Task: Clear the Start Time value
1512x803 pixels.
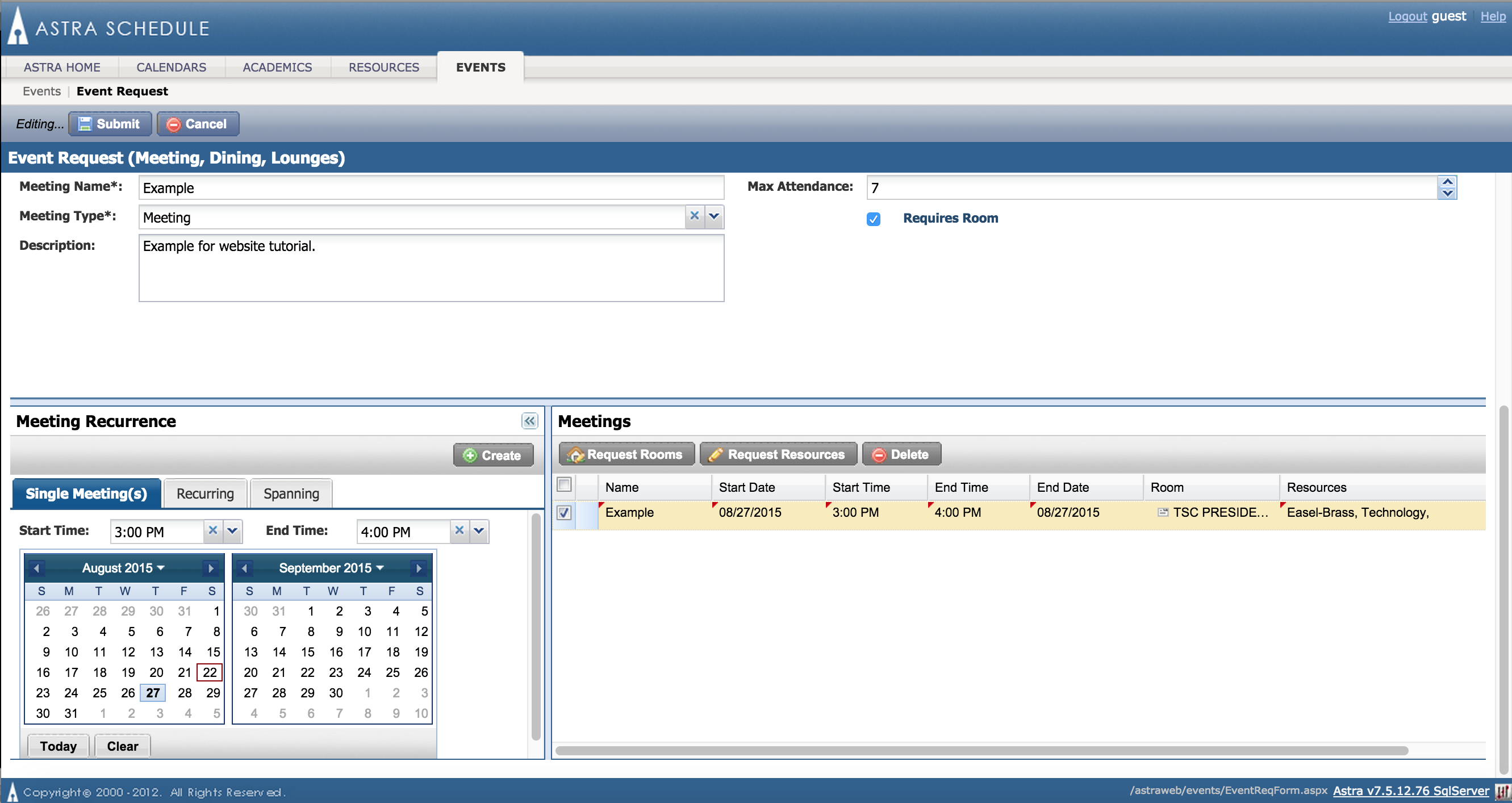Action: pos(212,530)
